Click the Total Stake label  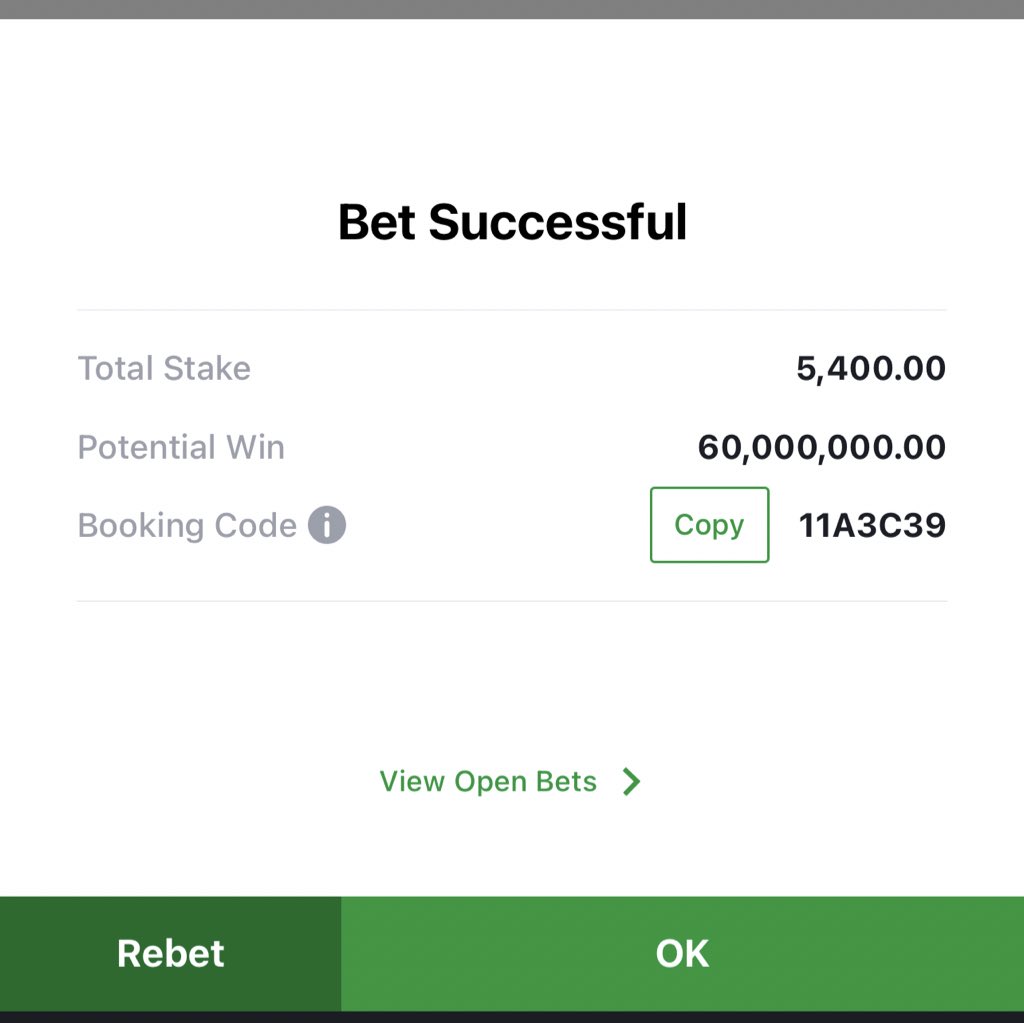click(x=164, y=368)
